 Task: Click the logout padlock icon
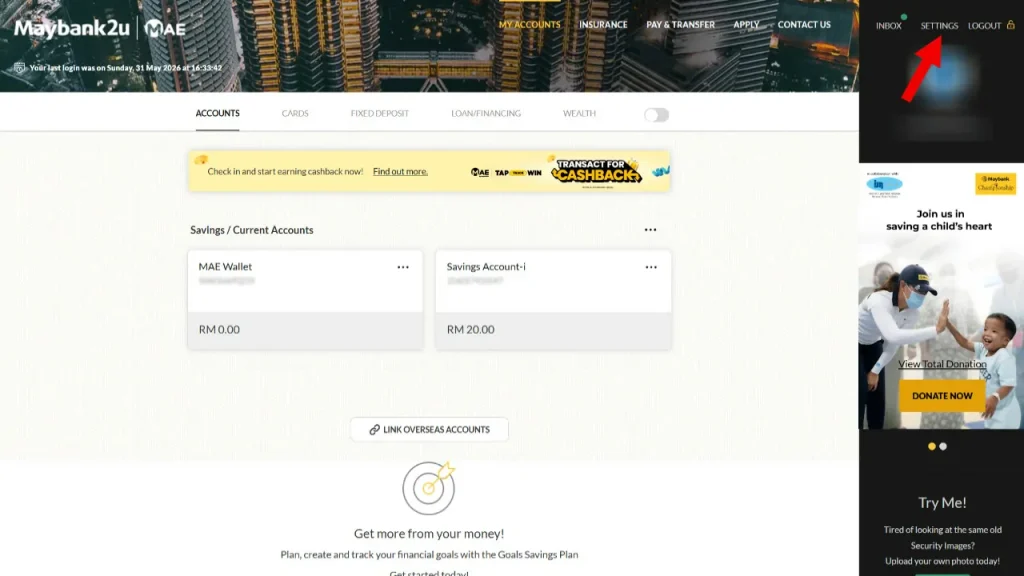(1010, 25)
